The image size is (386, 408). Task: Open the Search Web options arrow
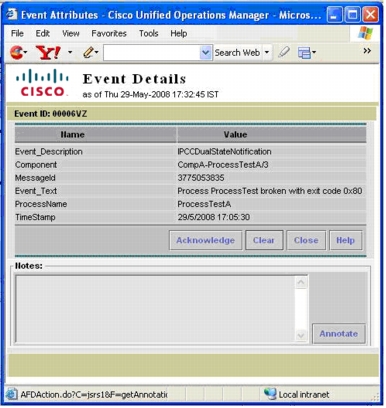point(267,53)
